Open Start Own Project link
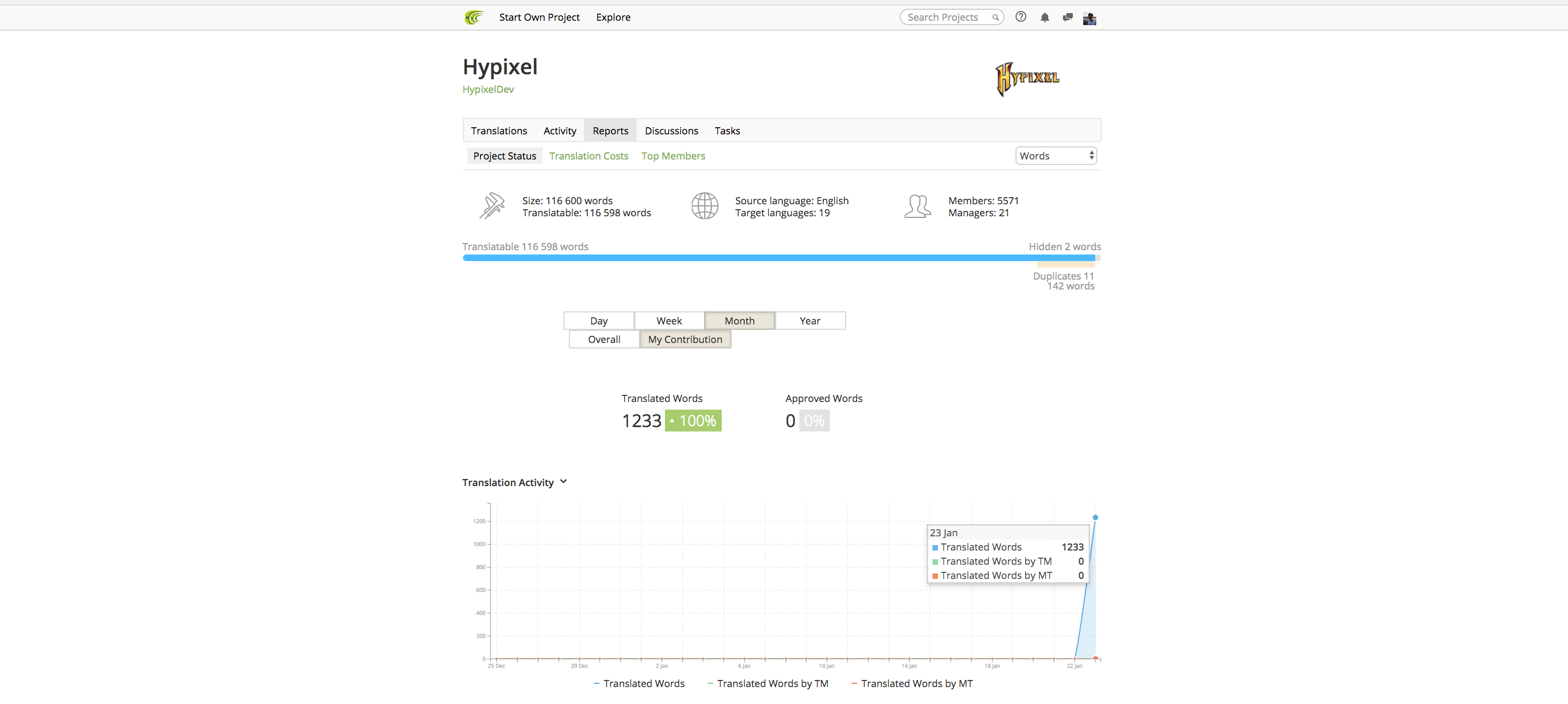1568x704 pixels. tap(539, 17)
